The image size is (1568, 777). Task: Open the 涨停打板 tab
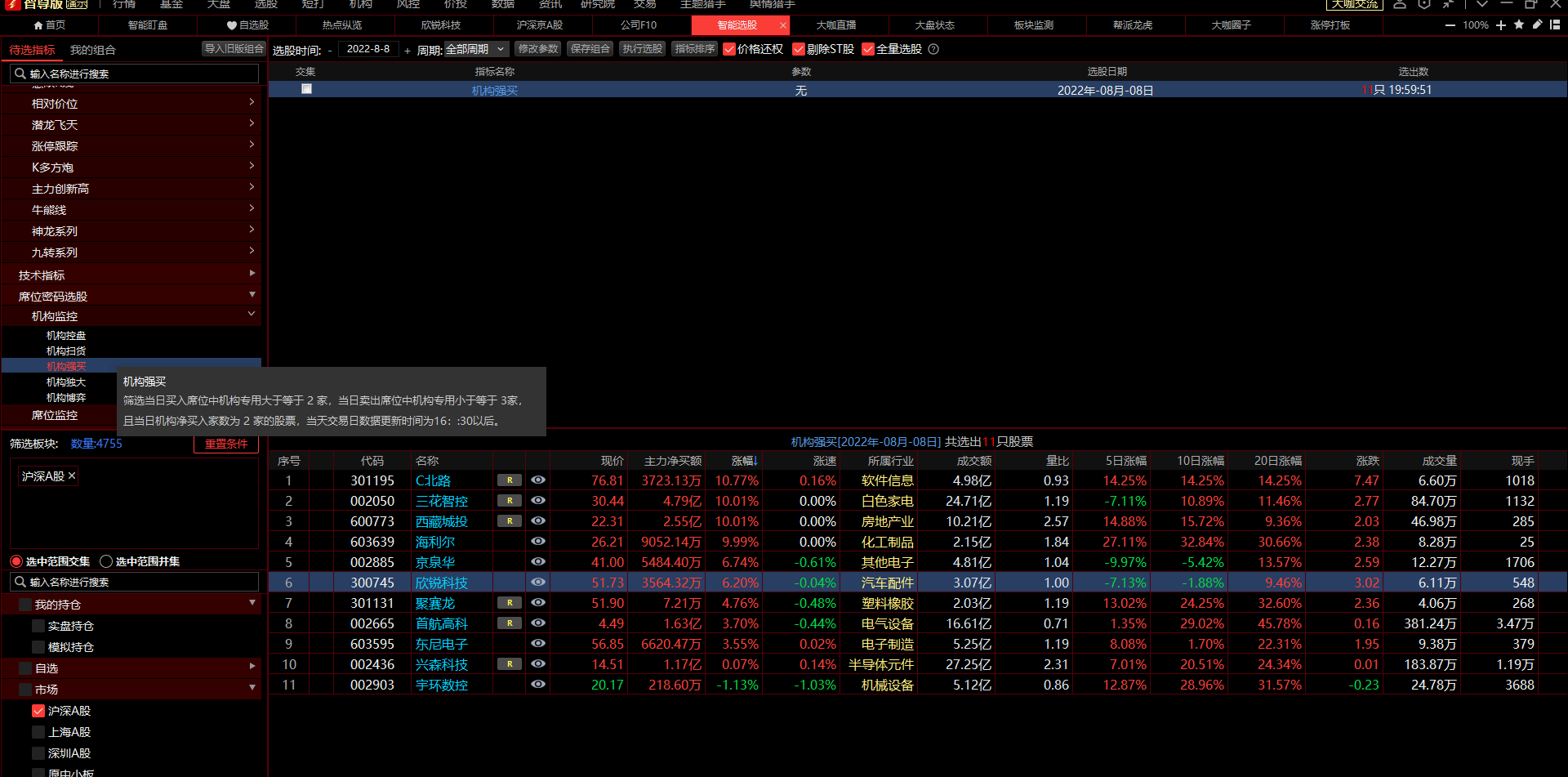point(1330,25)
